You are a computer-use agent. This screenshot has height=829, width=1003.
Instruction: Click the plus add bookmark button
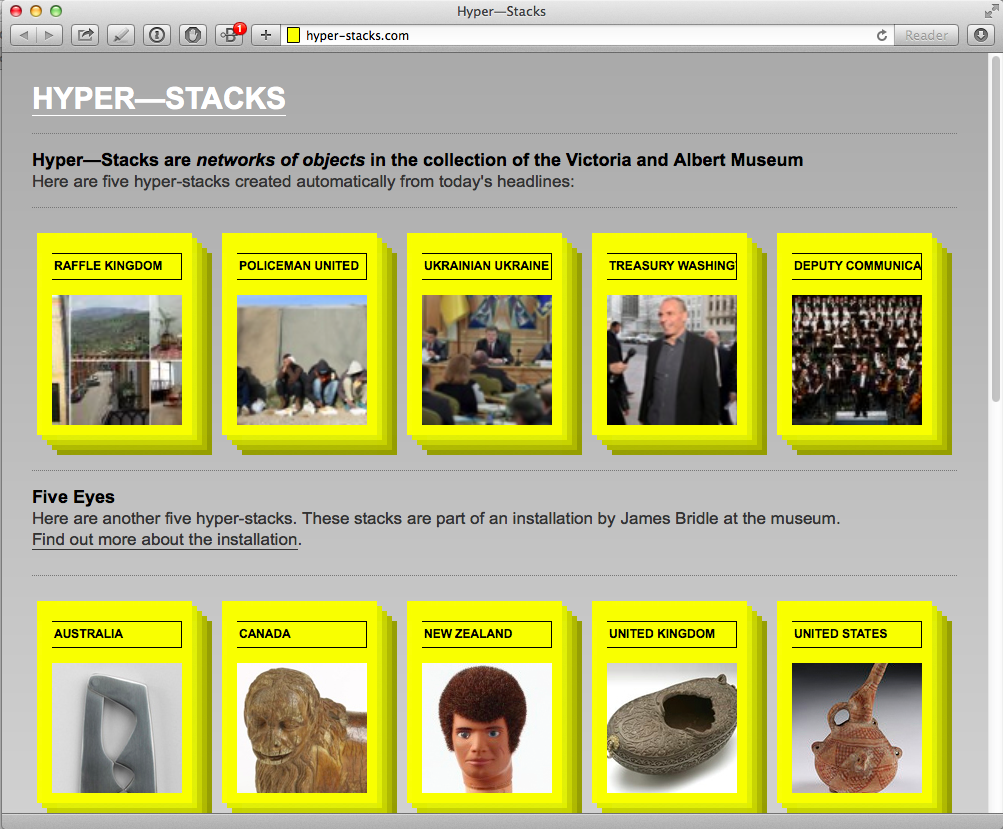tap(265, 35)
